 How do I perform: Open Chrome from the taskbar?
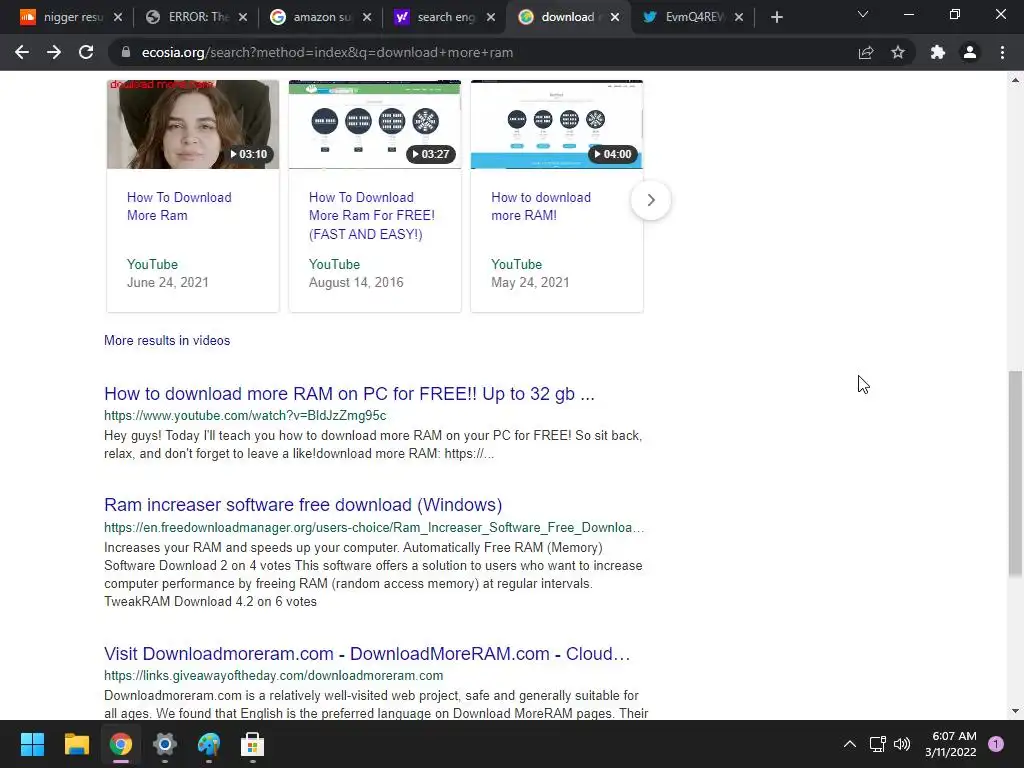[x=120, y=744]
